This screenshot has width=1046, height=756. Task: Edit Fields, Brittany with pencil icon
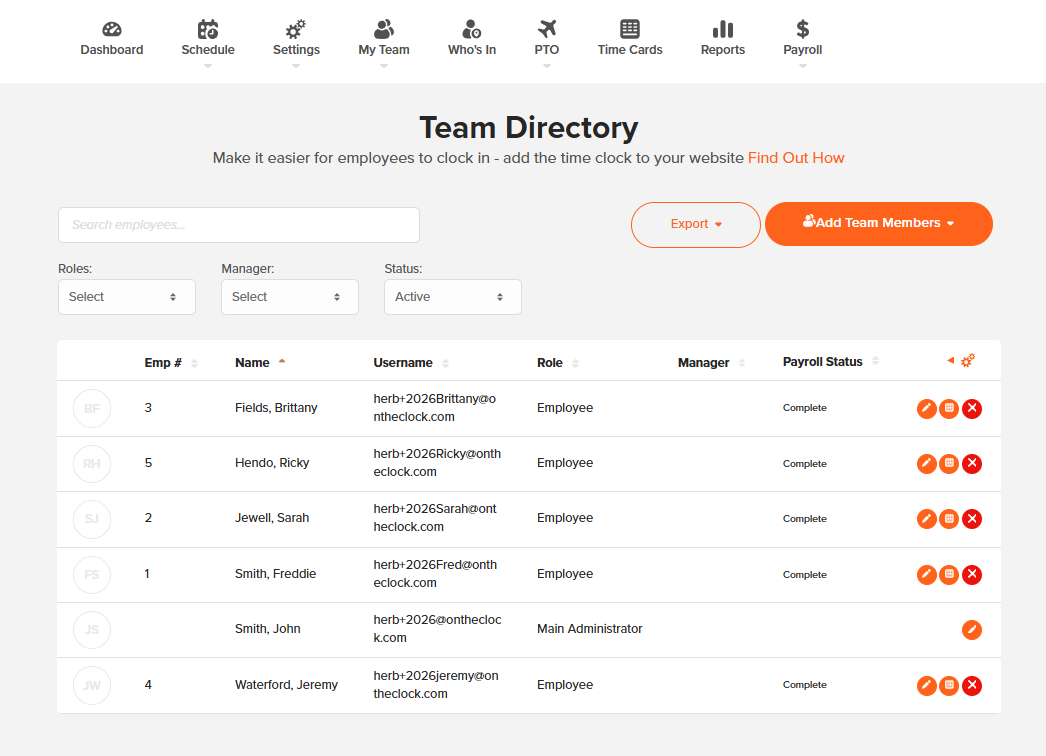pyautogui.click(x=927, y=408)
